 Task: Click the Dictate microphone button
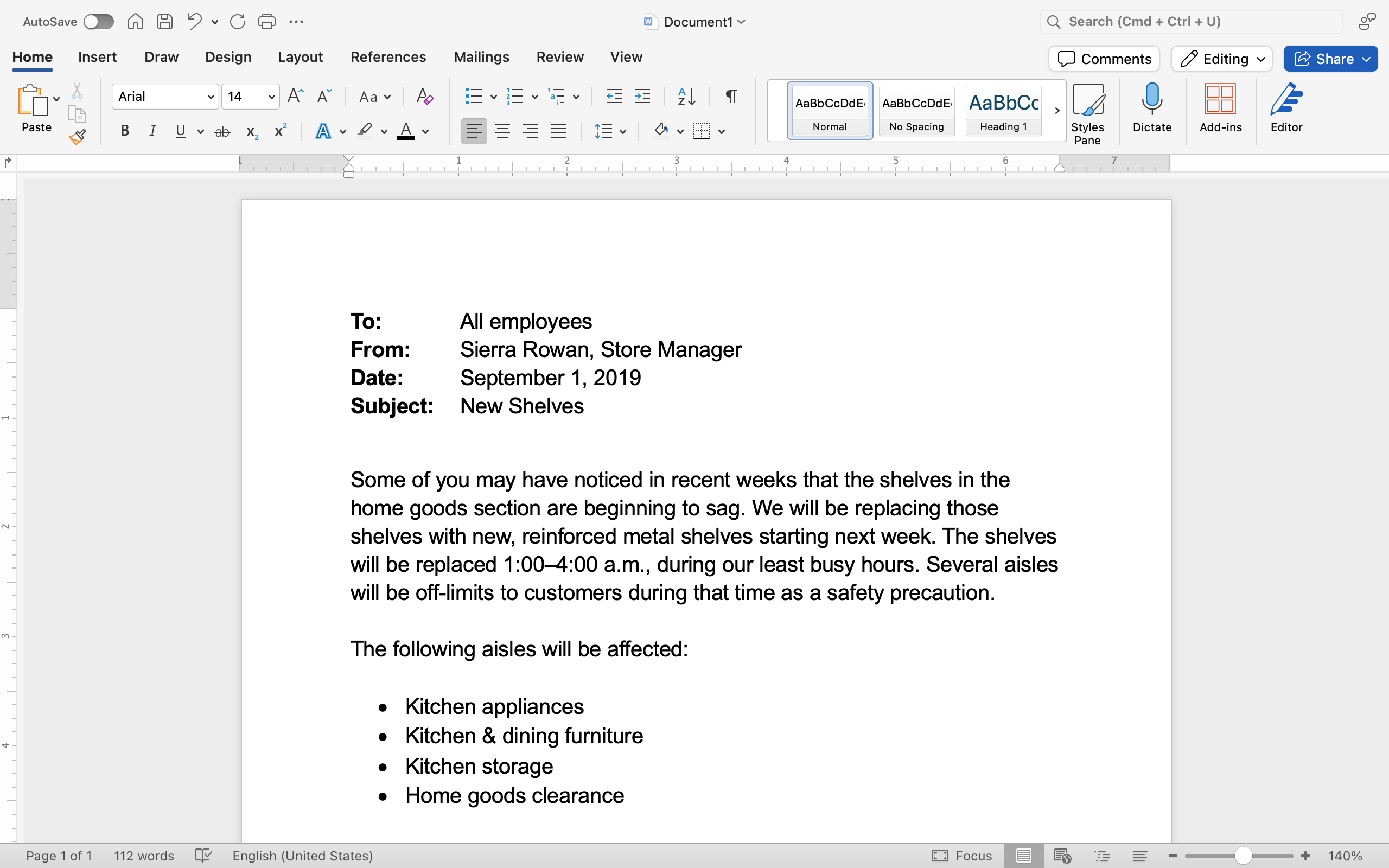tap(1152, 108)
